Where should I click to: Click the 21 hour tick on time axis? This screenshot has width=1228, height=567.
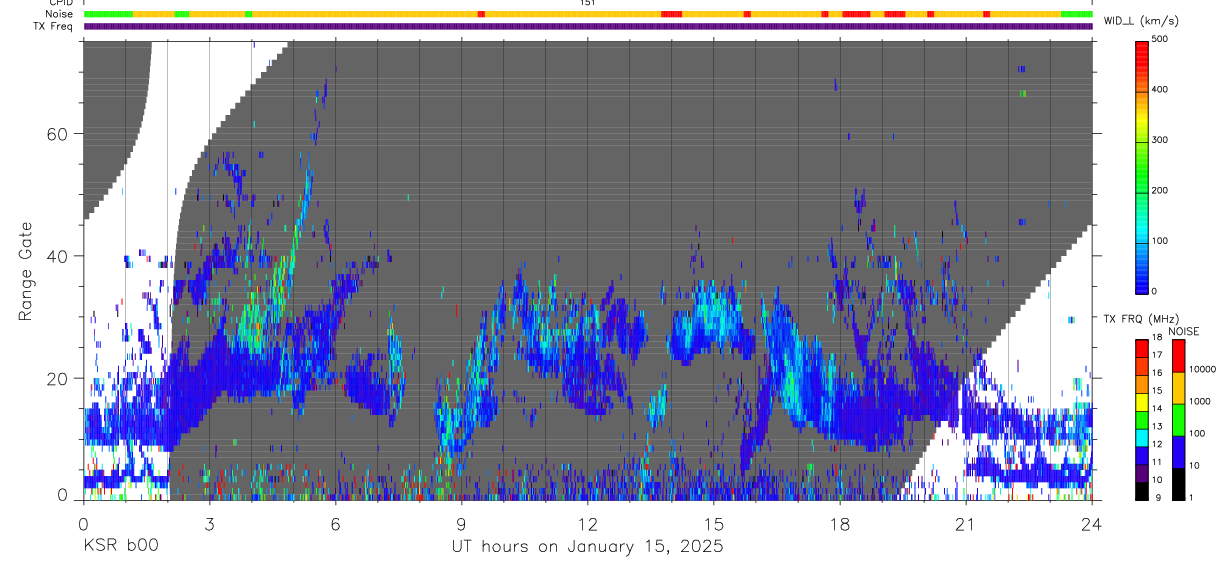click(x=966, y=523)
